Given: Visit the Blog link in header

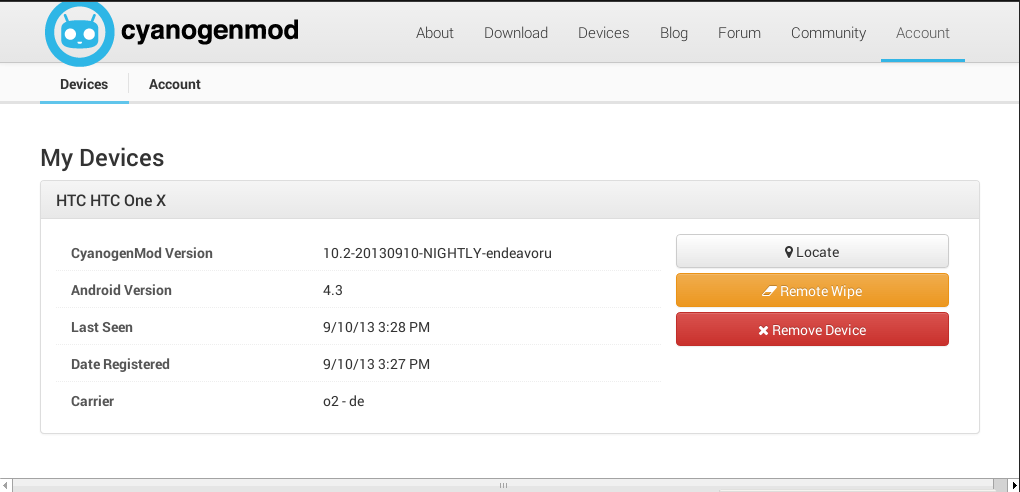Looking at the screenshot, I should point(673,33).
